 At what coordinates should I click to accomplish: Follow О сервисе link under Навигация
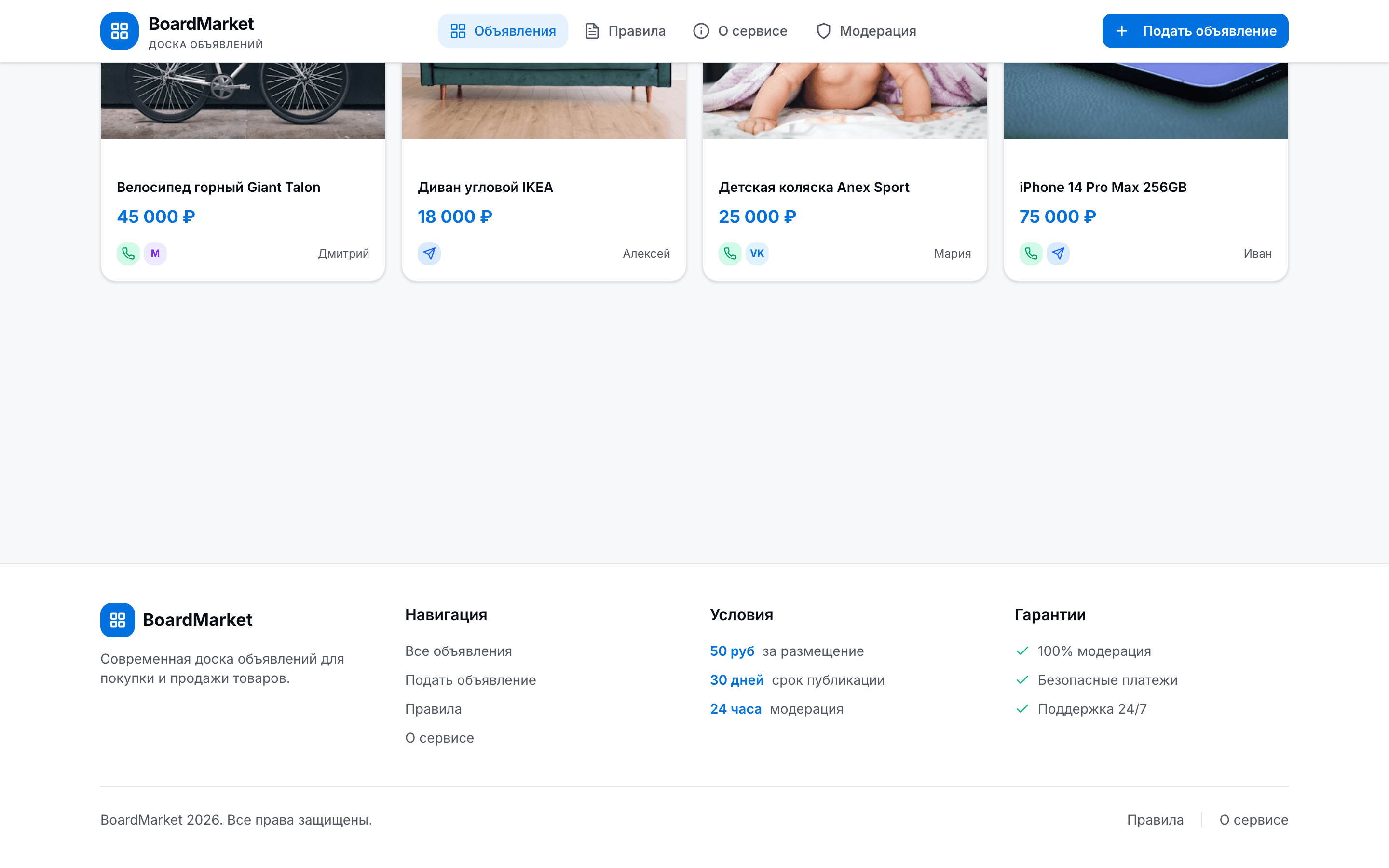click(x=440, y=738)
